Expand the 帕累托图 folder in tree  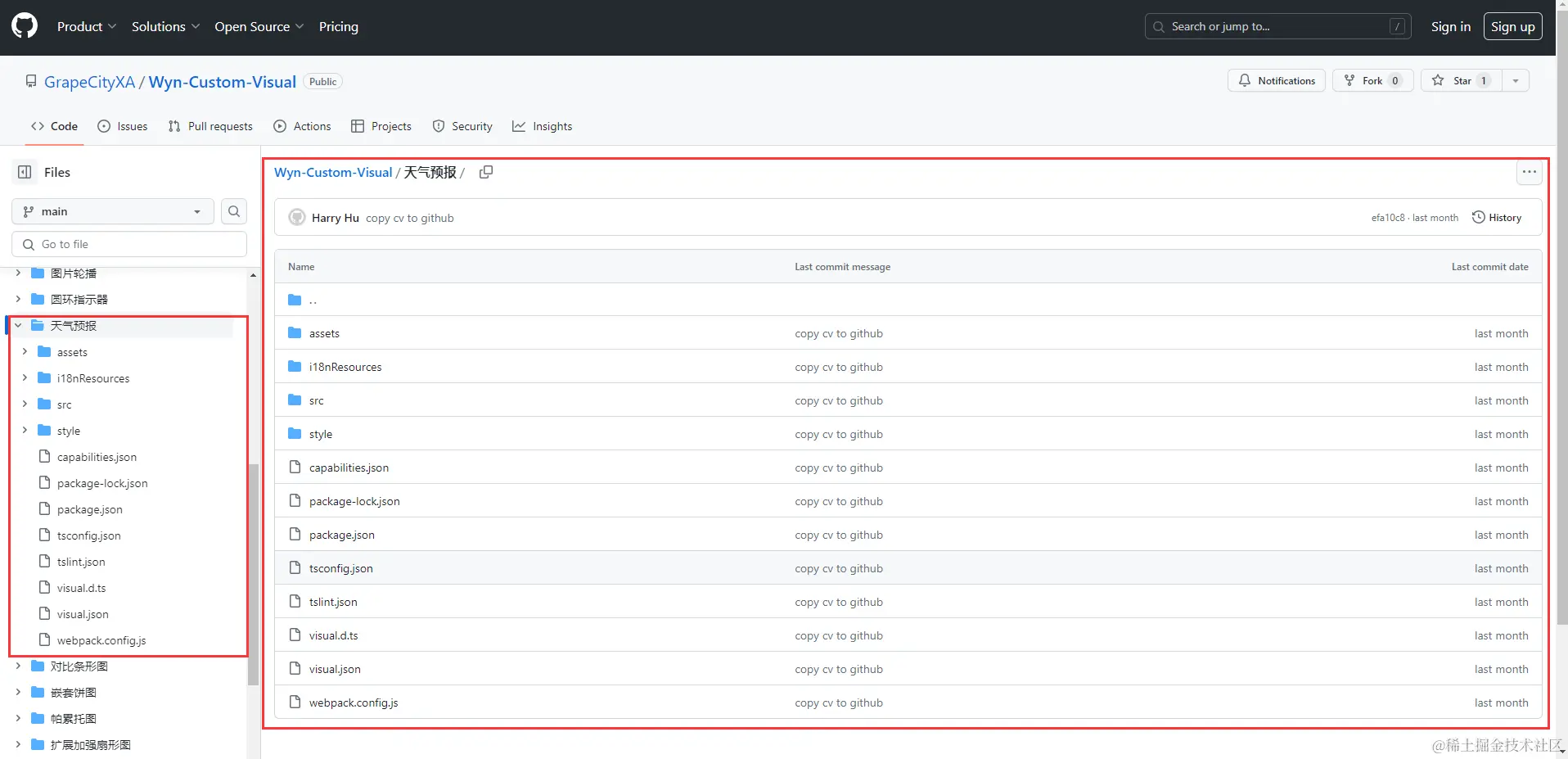[18, 718]
